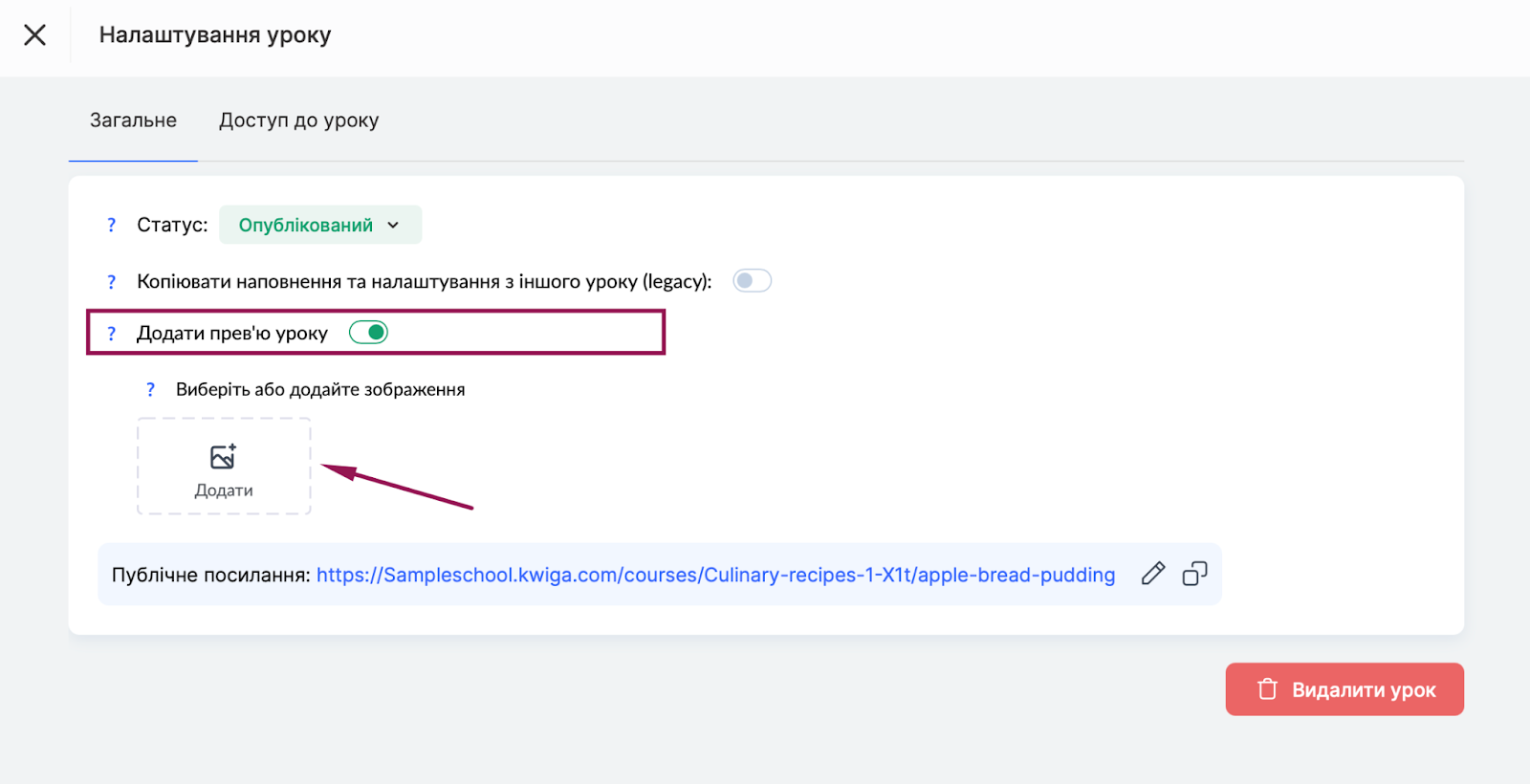
Task: Click the add image icon in upload box
Action: click(224, 456)
